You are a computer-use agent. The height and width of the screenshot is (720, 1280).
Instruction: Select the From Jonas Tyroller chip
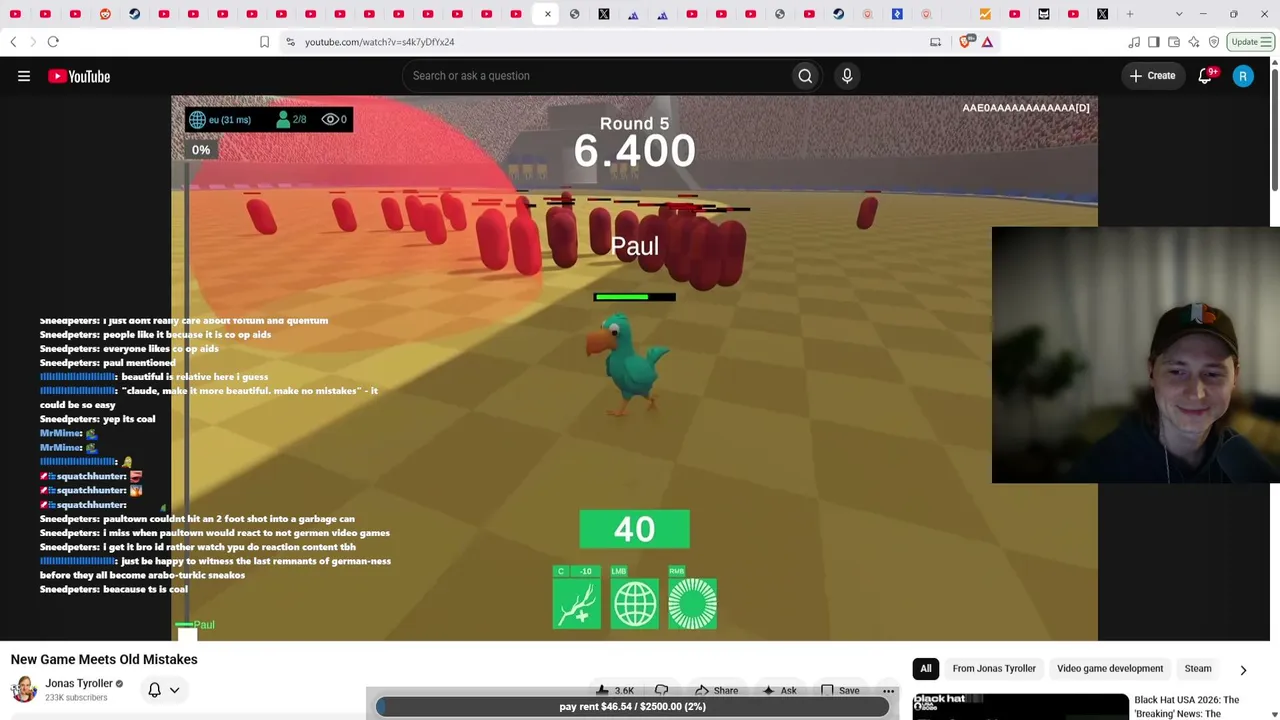[994, 669]
